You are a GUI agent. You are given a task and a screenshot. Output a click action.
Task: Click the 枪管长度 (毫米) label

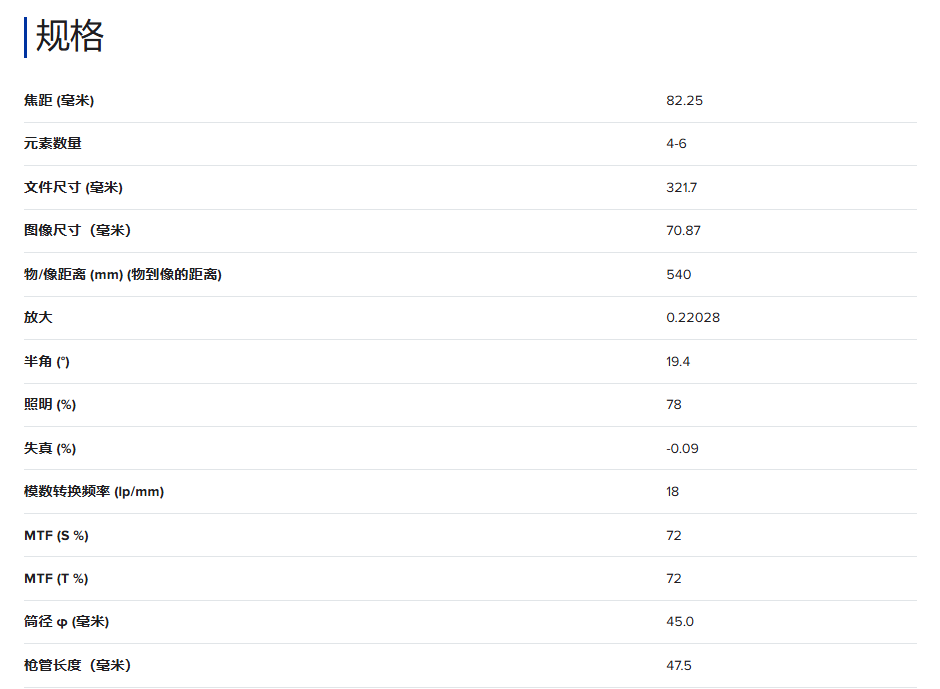click(x=77, y=665)
